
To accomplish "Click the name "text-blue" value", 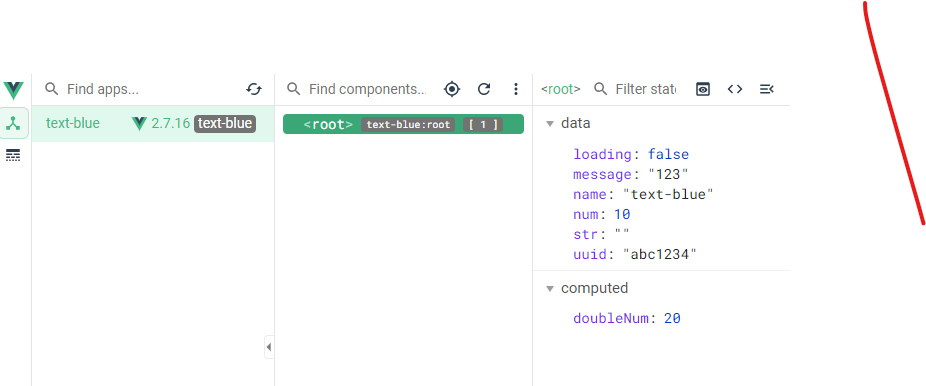I will (x=669, y=195).
